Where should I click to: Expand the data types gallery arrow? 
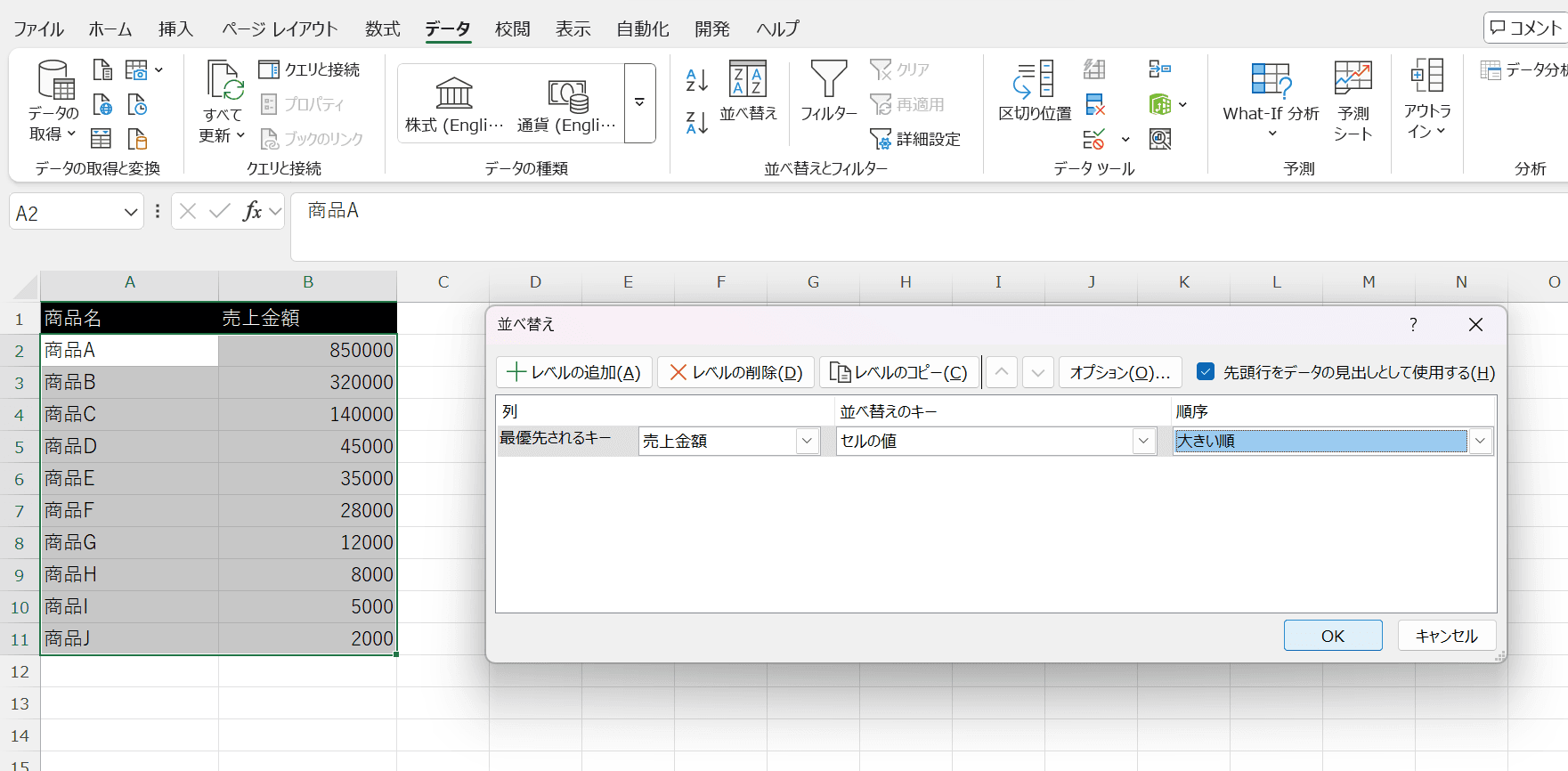point(639,103)
